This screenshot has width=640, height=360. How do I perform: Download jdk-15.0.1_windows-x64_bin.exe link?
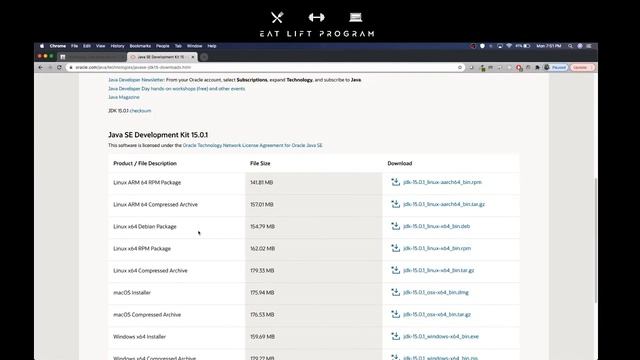pyautogui.click(x=441, y=336)
